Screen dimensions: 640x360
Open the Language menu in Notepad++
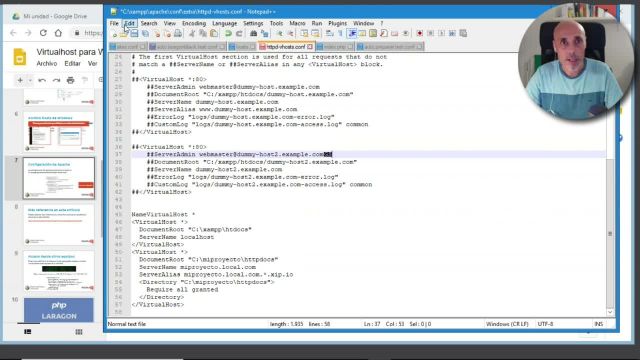[224, 24]
